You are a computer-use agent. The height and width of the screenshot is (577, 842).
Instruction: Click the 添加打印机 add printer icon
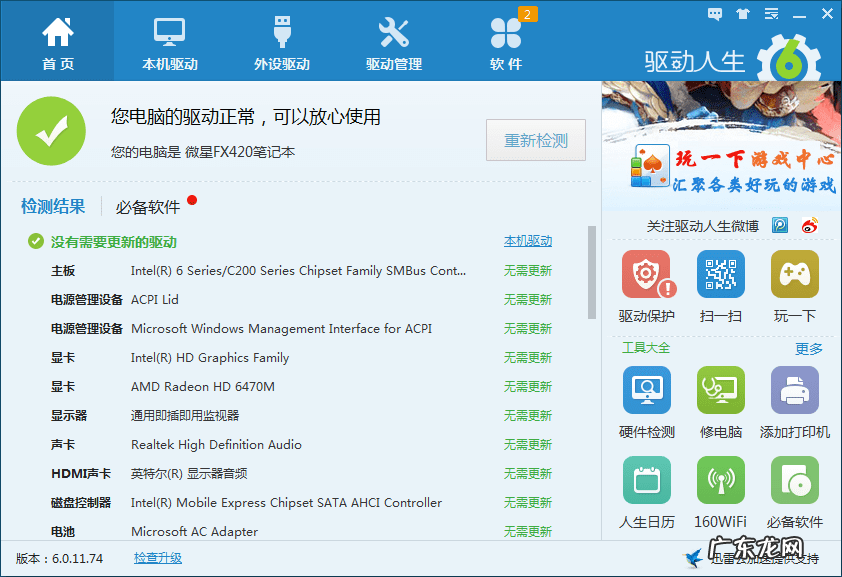(794, 390)
